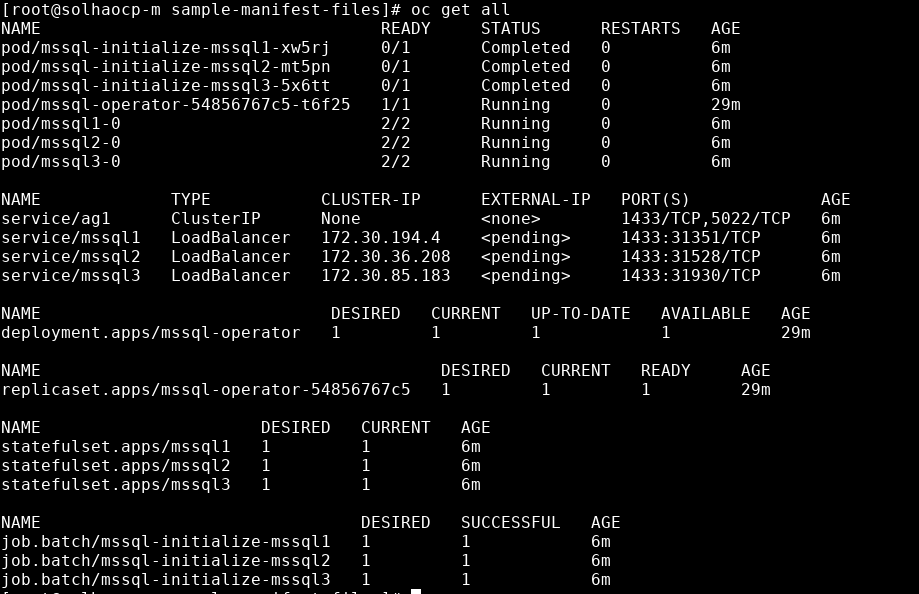Select service/mssql2 name
The image size is (919, 594).
click(x=71, y=257)
